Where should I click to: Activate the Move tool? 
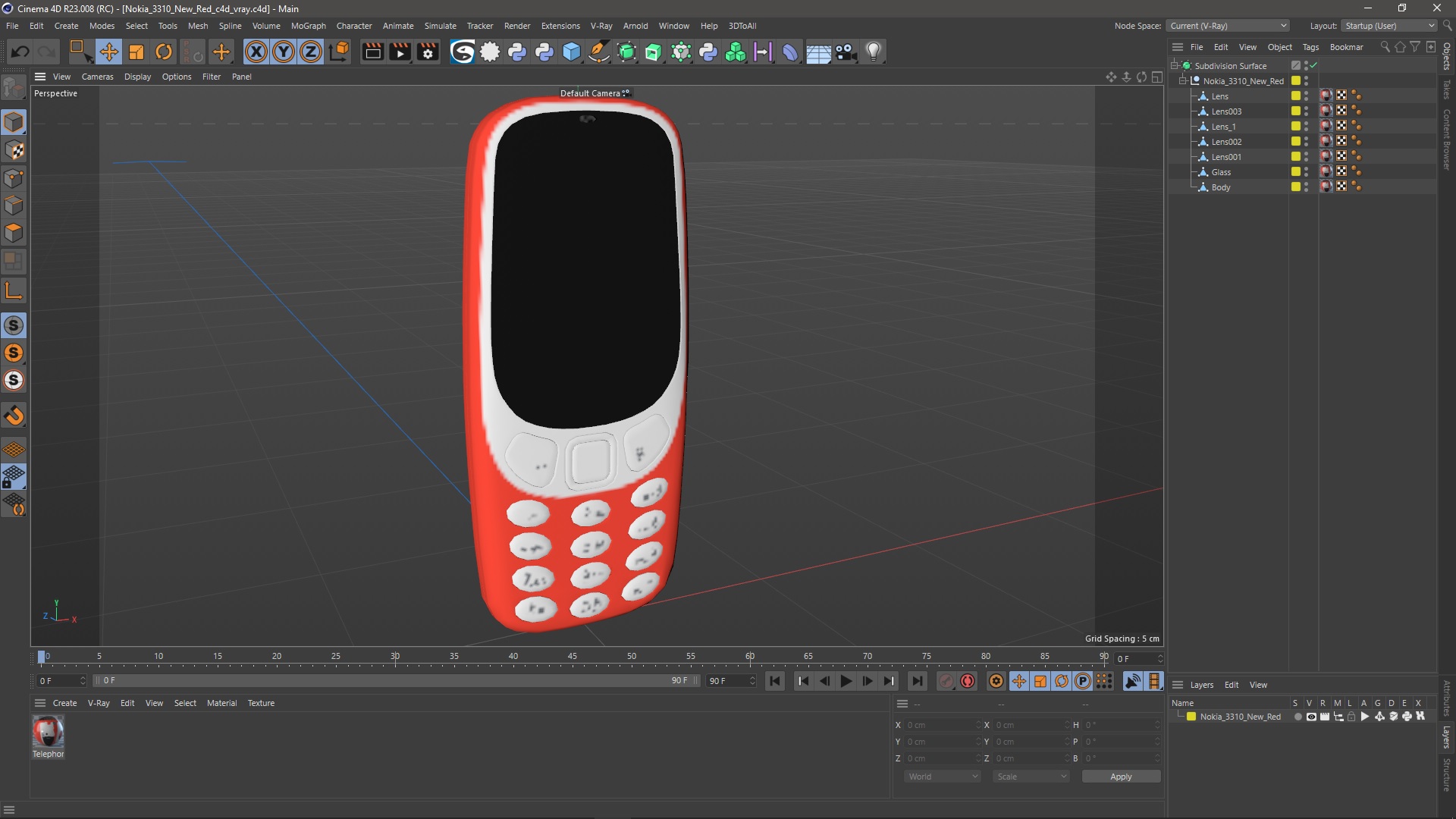click(109, 52)
